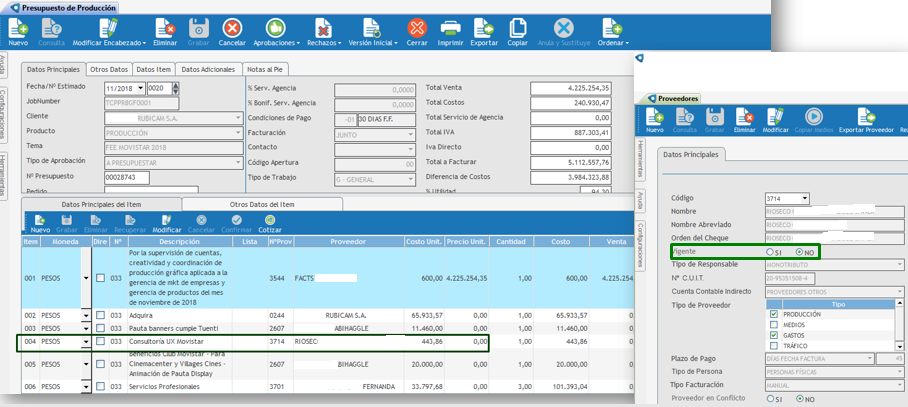Viewport: 908px width, 407px height.
Task: Click the Nº Presupuesto input field
Action: click(x=127, y=177)
